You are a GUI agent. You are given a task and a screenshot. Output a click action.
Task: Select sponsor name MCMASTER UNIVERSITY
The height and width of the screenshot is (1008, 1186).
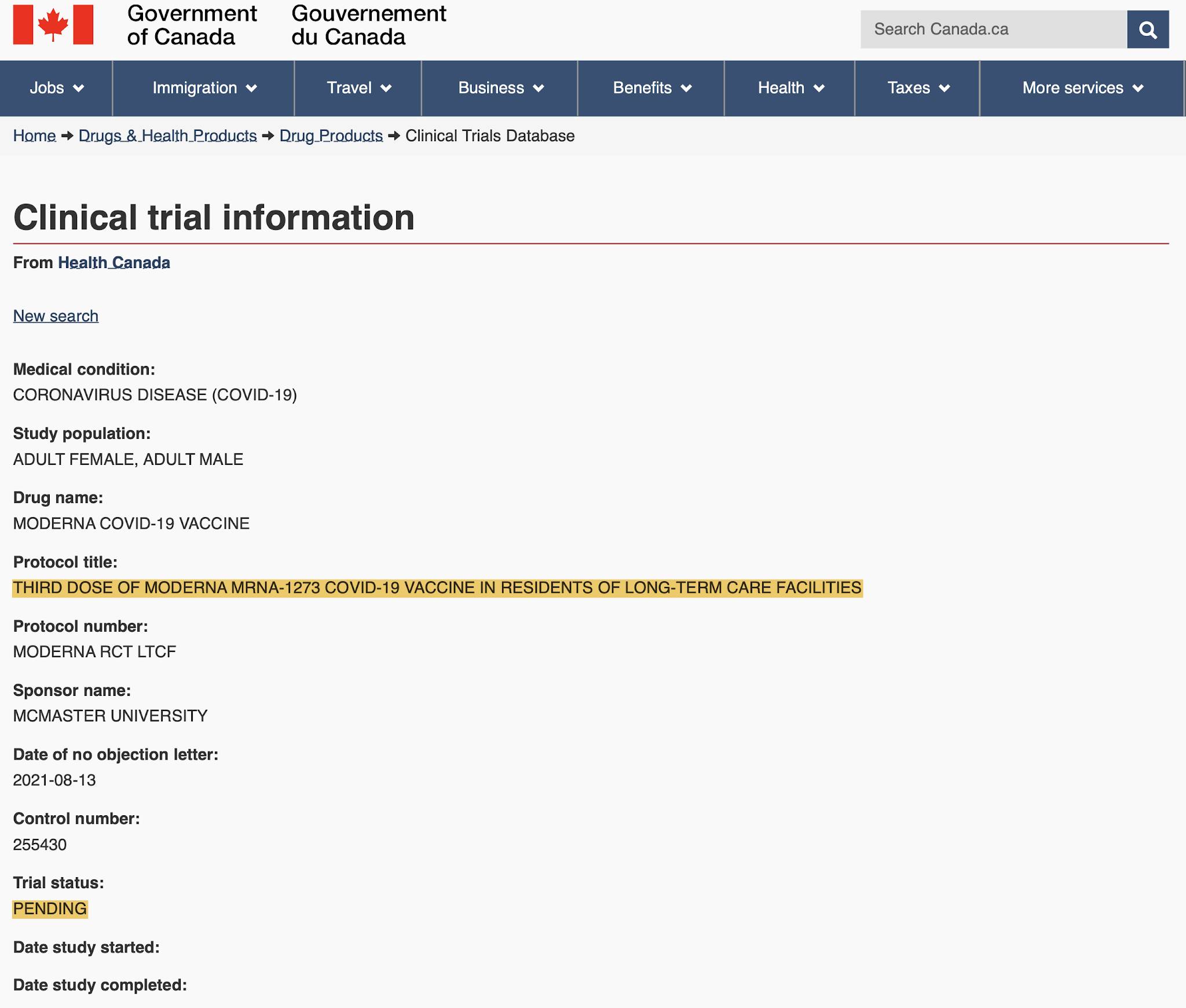(110, 716)
